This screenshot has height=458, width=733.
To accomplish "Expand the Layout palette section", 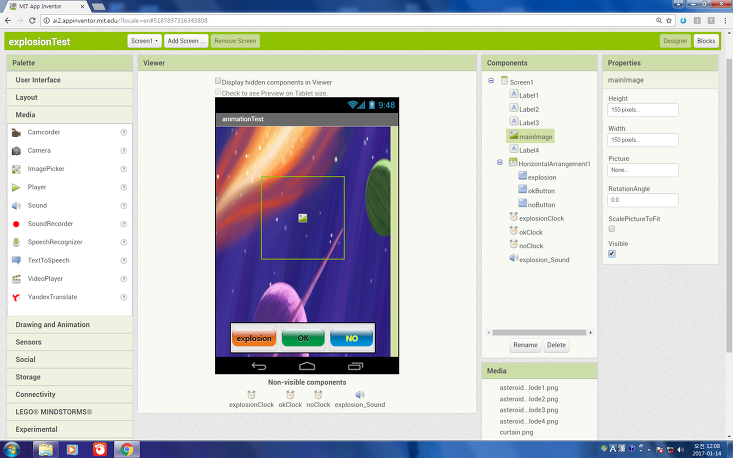I will point(70,97).
